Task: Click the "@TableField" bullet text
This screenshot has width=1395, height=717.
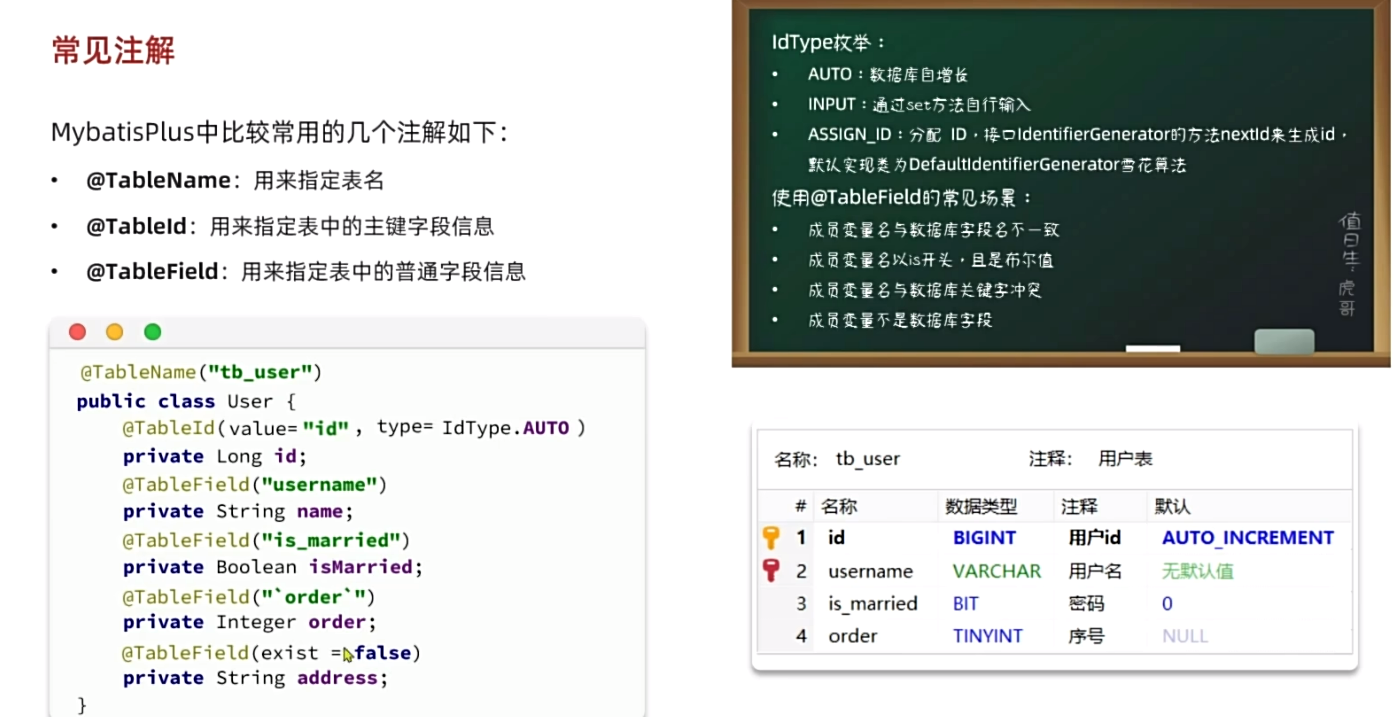Action: [x=306, y=271]
